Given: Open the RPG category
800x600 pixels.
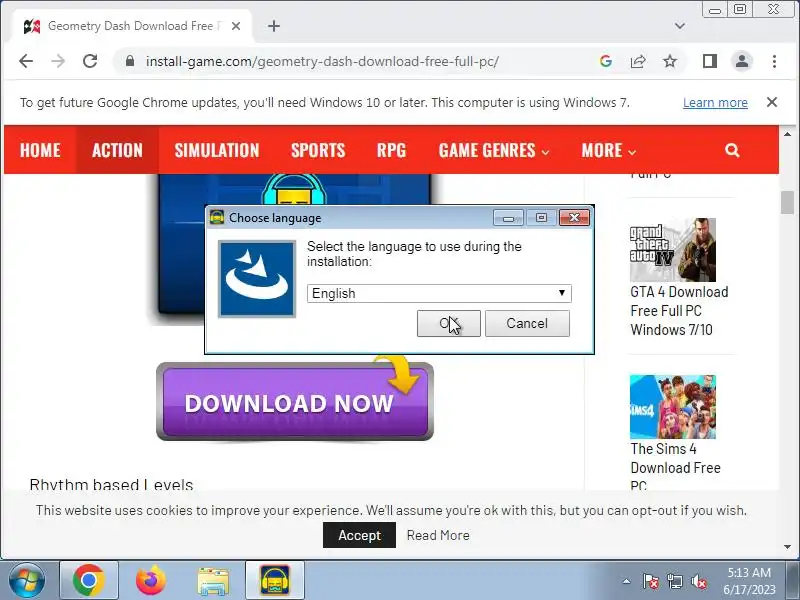Looking at the screenshot, I should (x=391, y=150).
